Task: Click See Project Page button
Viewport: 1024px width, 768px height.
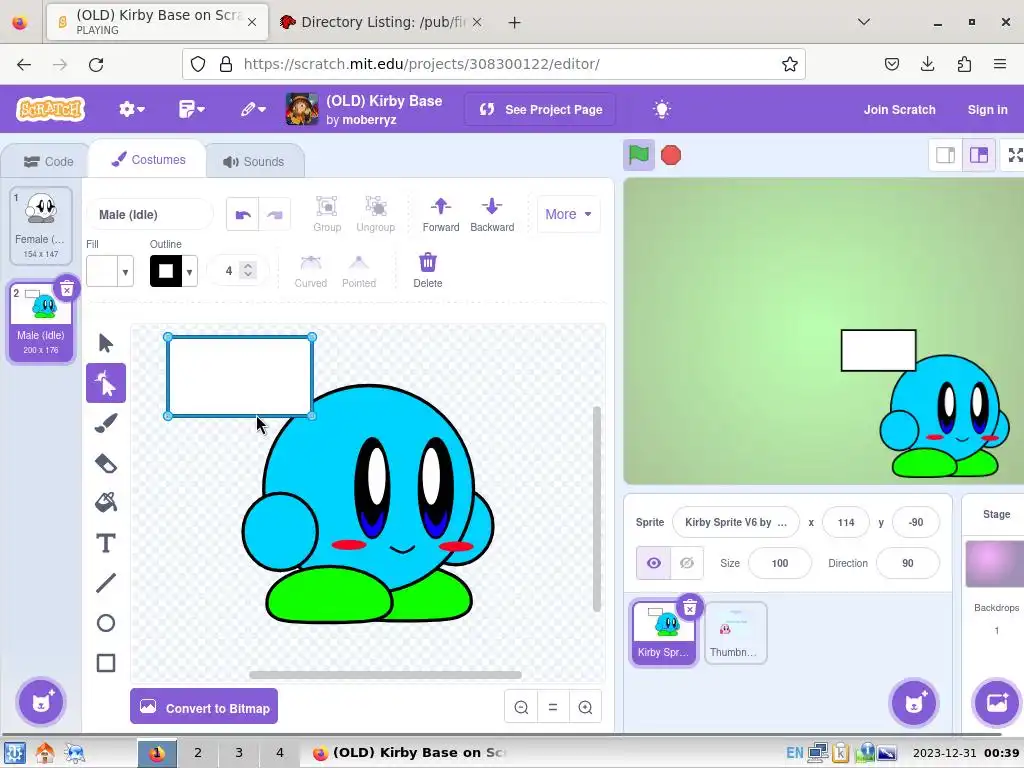Action: 541,109
